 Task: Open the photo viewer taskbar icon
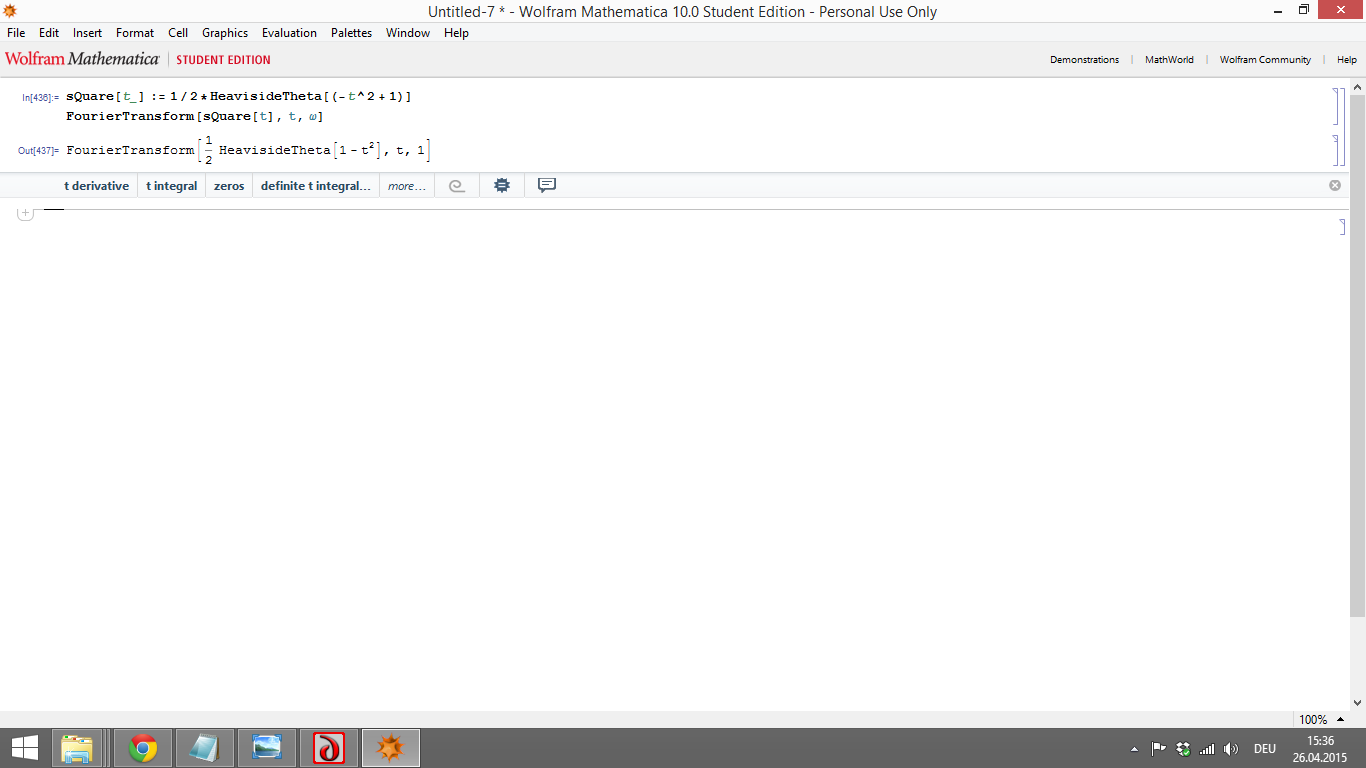pyautogui.click(x=267, y=748)
